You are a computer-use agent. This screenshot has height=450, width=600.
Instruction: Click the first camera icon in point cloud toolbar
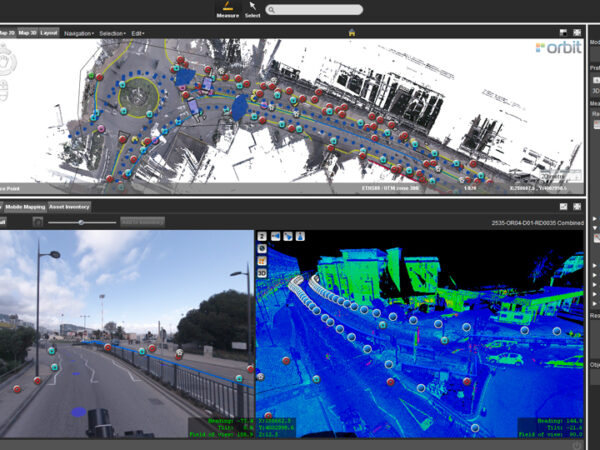[x=276, y=236]
